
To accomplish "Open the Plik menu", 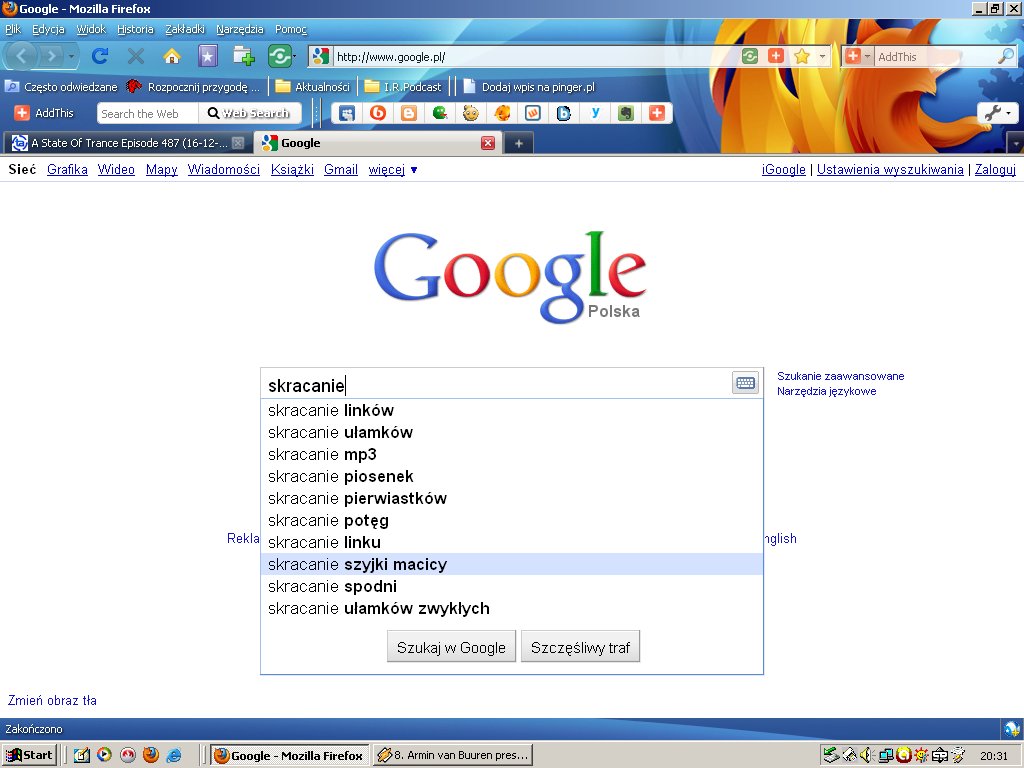I will tap(13, 29).
